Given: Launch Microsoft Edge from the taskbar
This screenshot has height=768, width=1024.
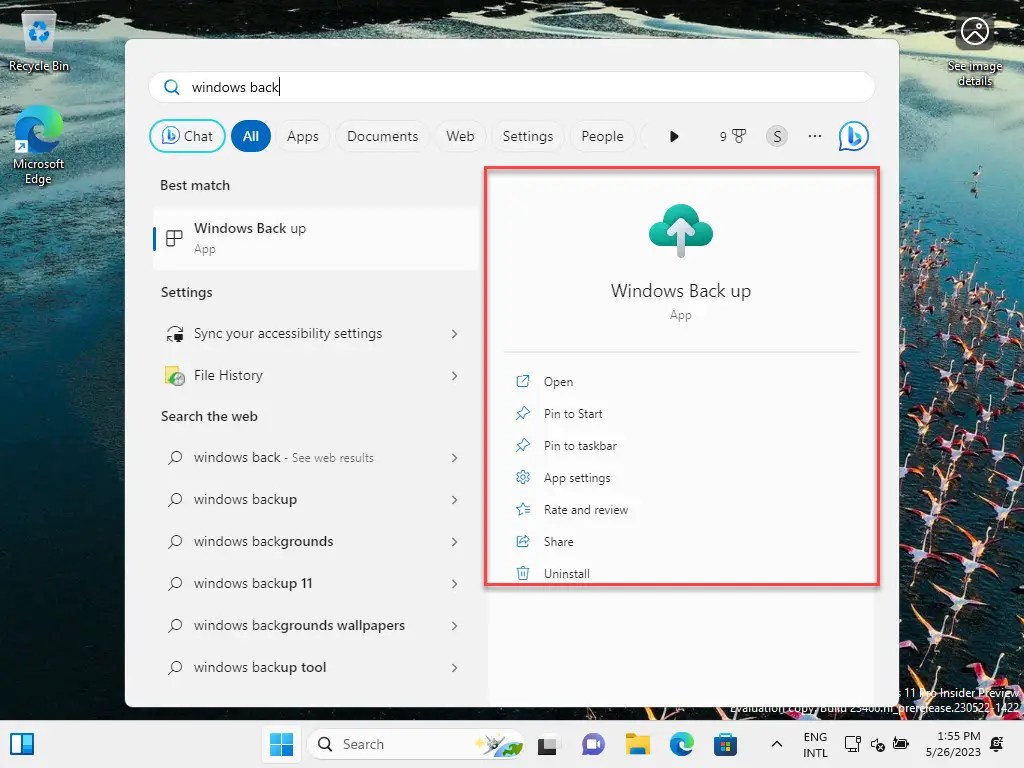Looking at the screenshot, I should pos(681,744).
